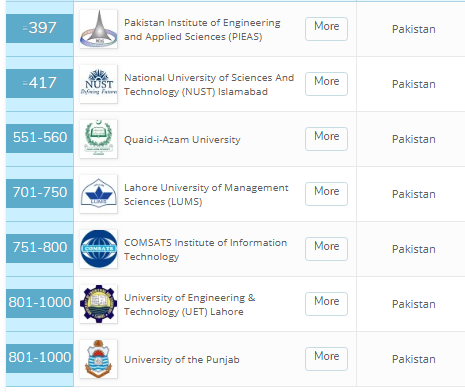Open Lahore University of Management Sciences link
Screen dimensions: 465x392
pyautogui.click(x=206, y=195)
